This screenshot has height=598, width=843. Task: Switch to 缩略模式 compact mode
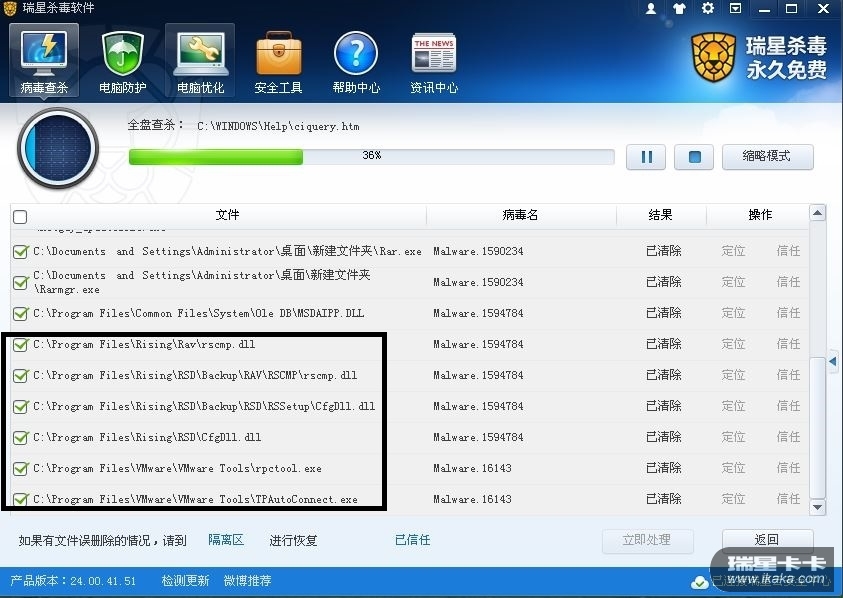pos(767,156)
